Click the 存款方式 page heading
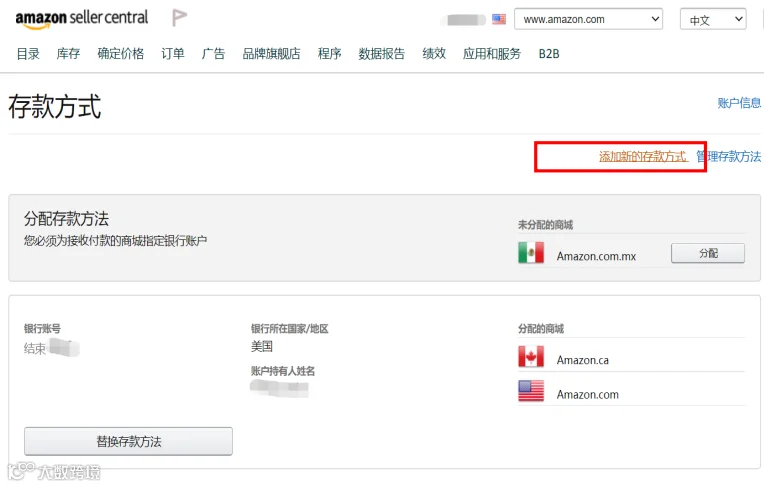 [55, 107]
